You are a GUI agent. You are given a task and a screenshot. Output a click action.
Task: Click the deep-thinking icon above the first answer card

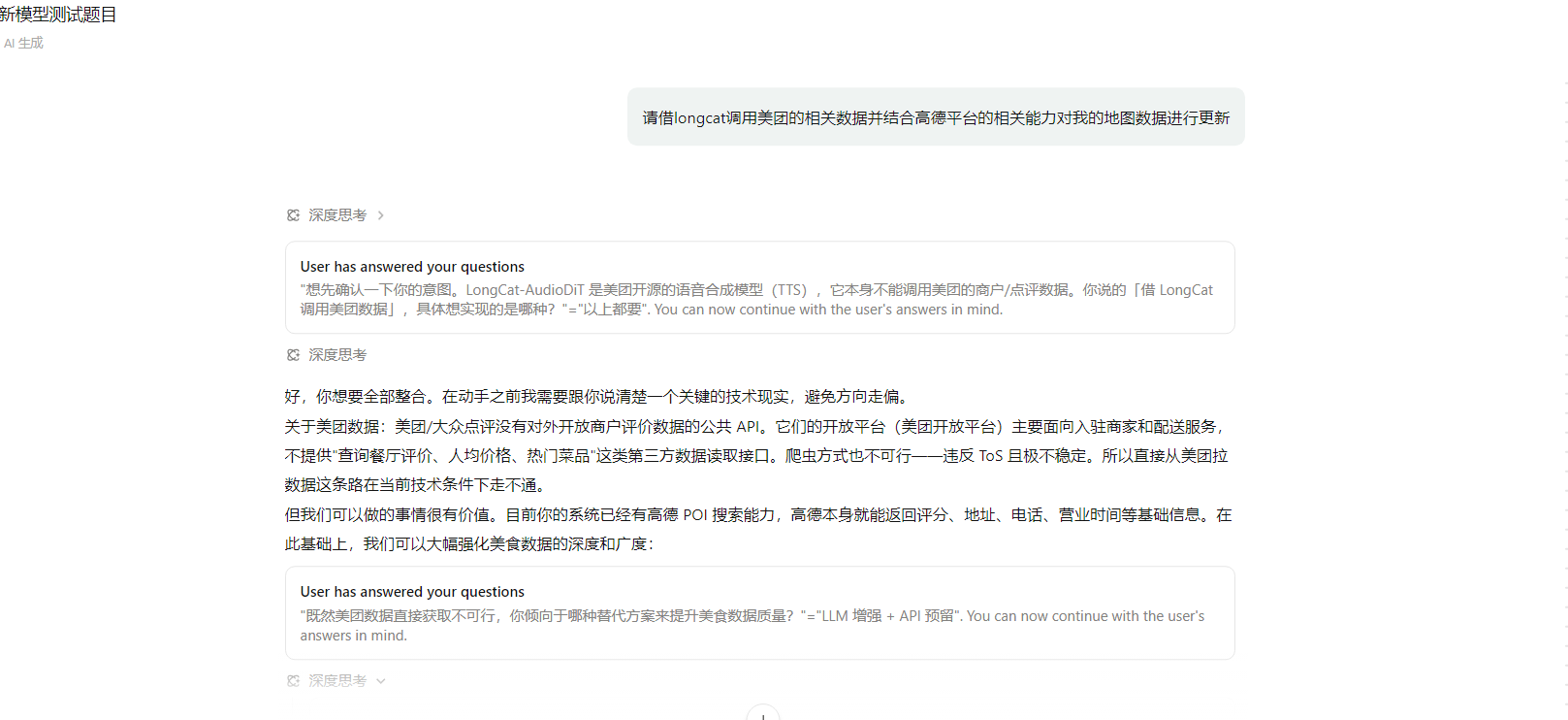[293, 215]
